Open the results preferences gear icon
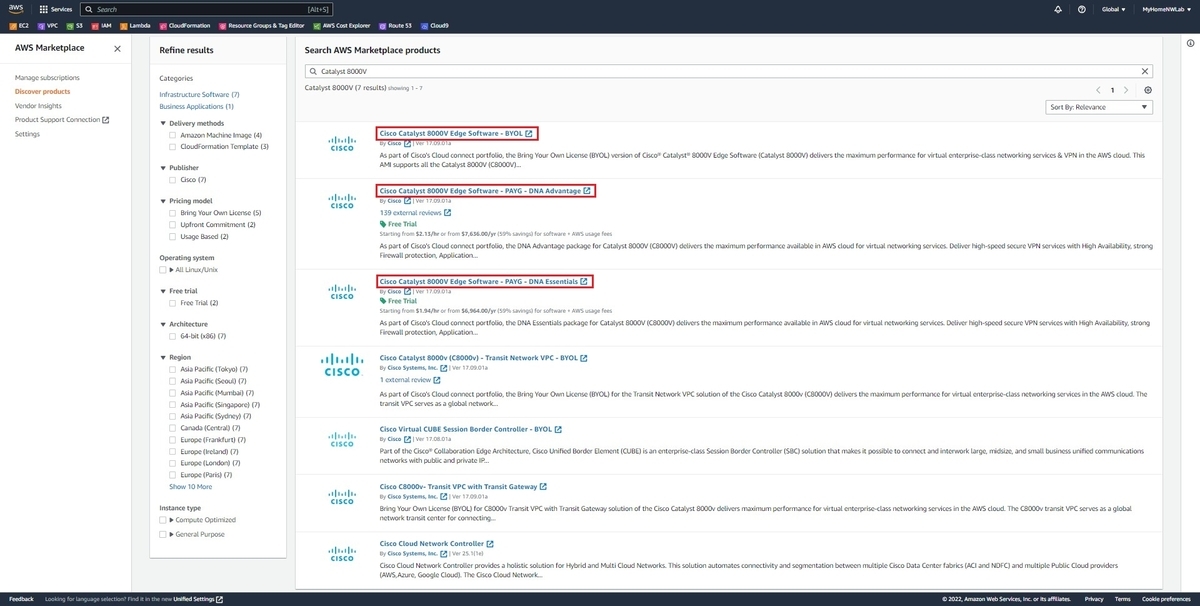Screen dimensions: 1200x606 pyautogui.click(x=1147, y=89)
